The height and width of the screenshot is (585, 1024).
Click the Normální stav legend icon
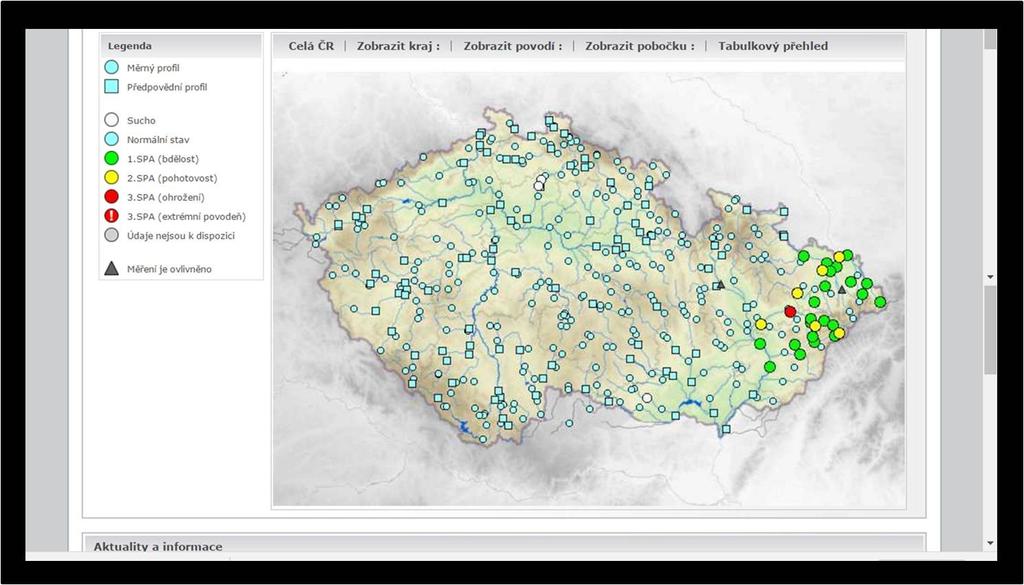pyautogui.click(x=112, y=139)
